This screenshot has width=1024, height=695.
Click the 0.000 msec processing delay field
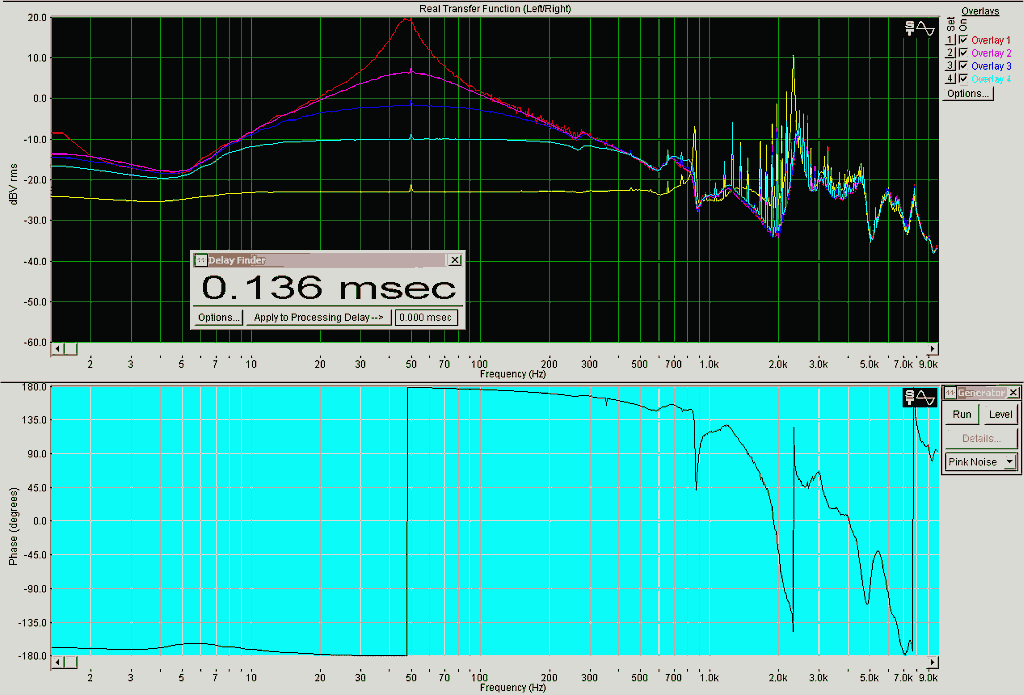426,317
